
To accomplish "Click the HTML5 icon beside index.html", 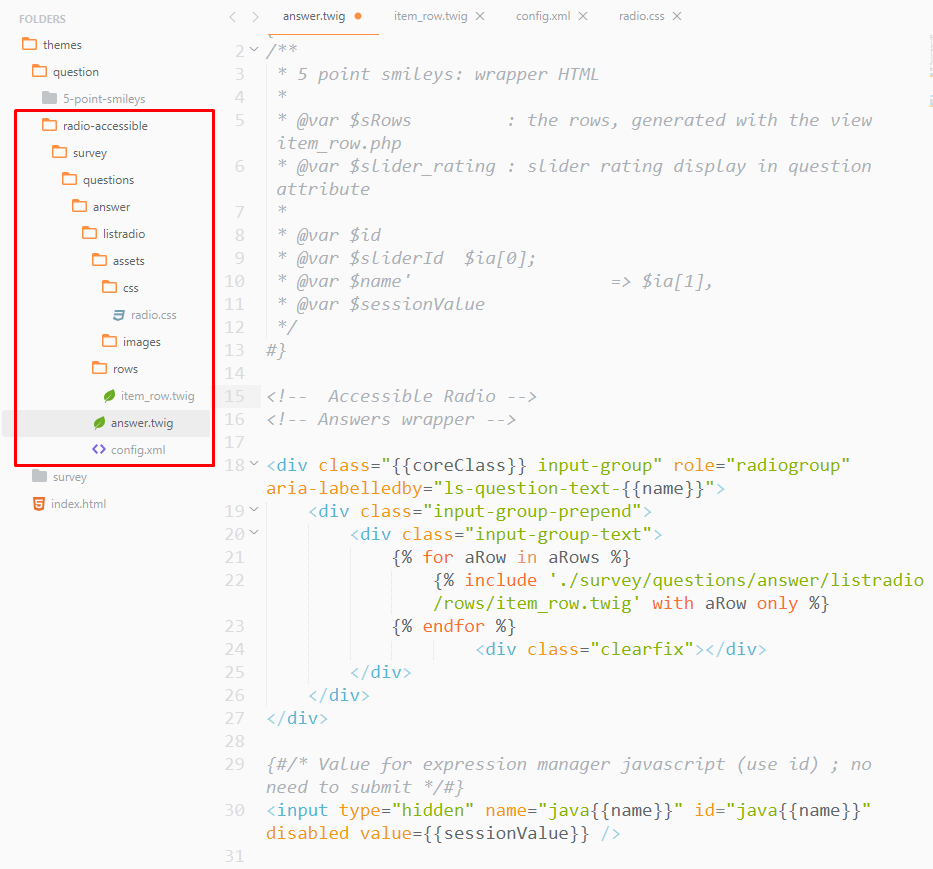I will point(39,503).
